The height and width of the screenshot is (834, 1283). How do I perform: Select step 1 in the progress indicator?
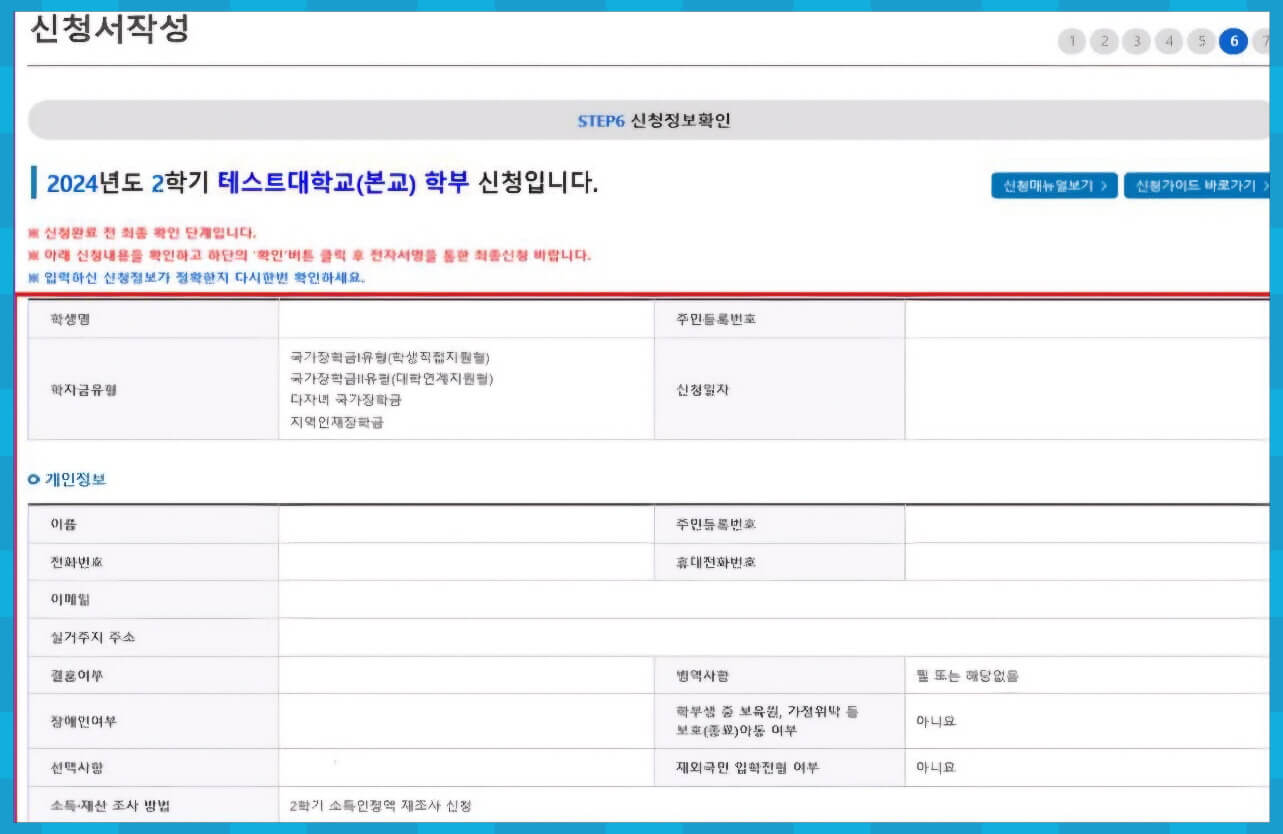coord(1071,41)
